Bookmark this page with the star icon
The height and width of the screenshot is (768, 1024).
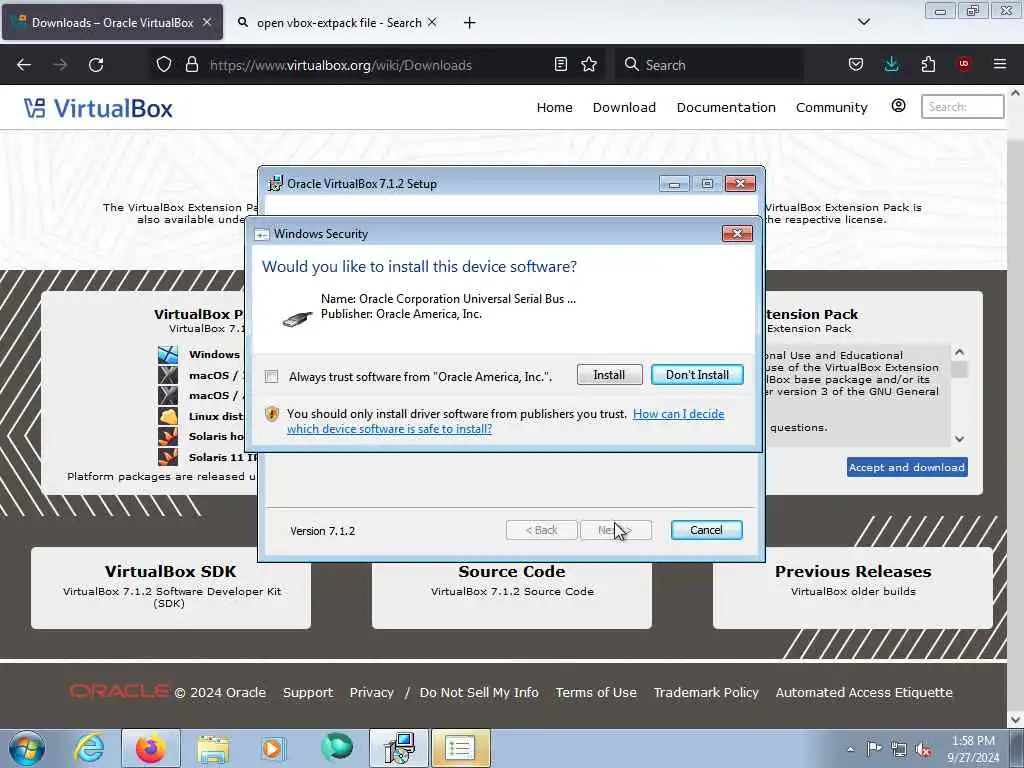589,65
